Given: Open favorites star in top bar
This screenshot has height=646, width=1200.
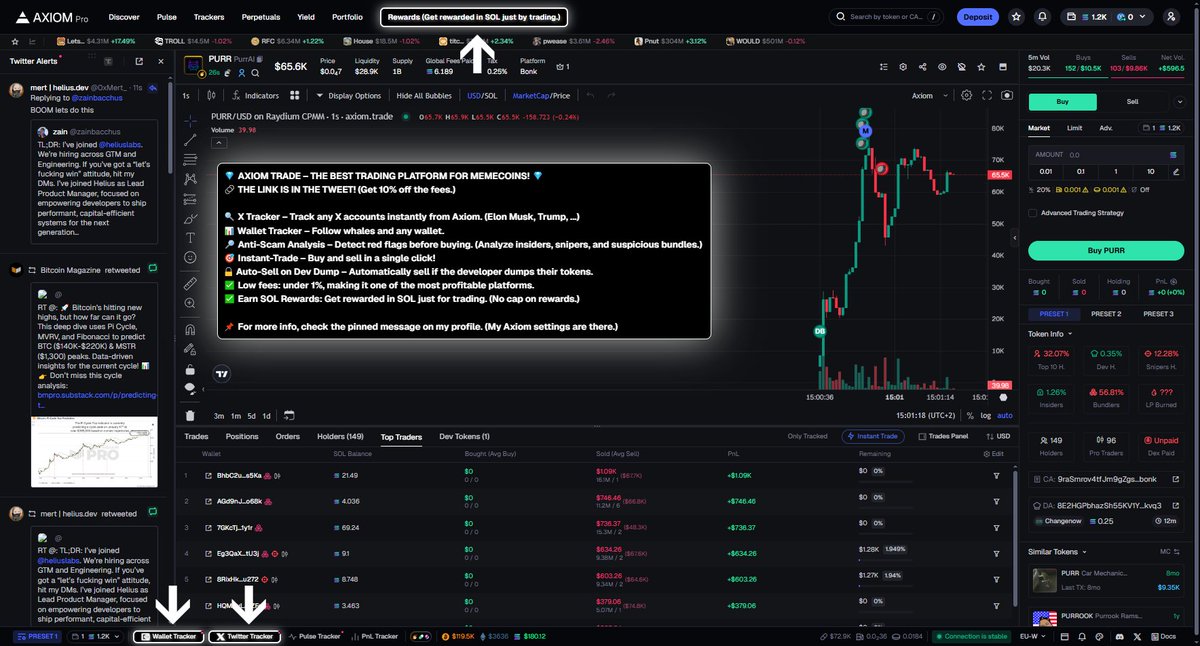Looking at the screenshot, I should point(1016,17).
